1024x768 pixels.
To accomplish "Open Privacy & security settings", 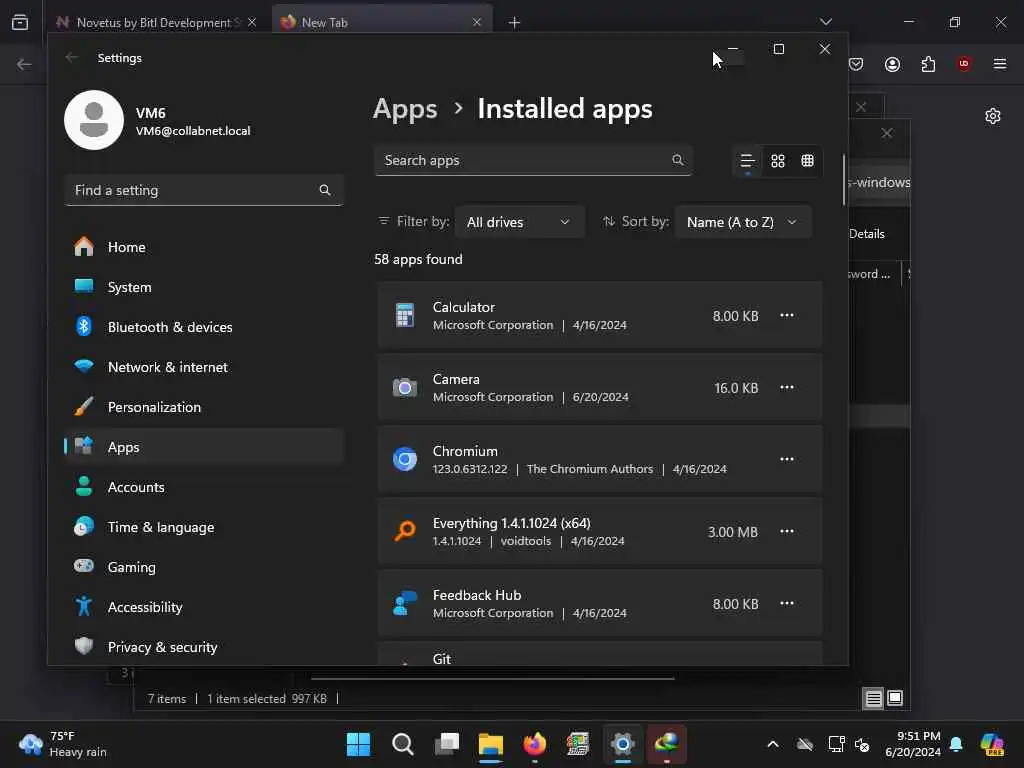I will [204, 647].
